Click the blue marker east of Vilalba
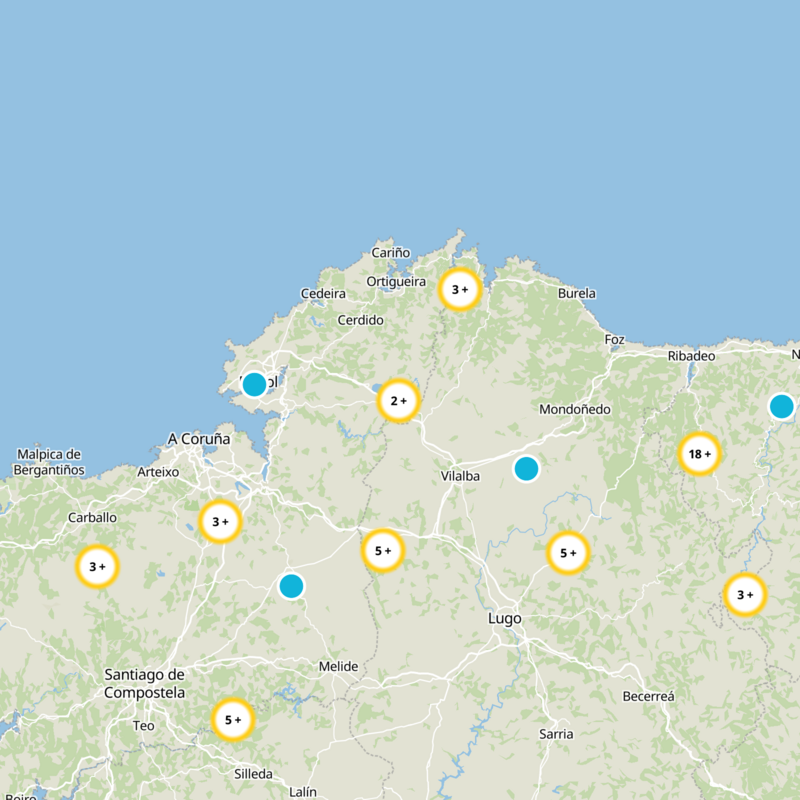 pos(526,468)
